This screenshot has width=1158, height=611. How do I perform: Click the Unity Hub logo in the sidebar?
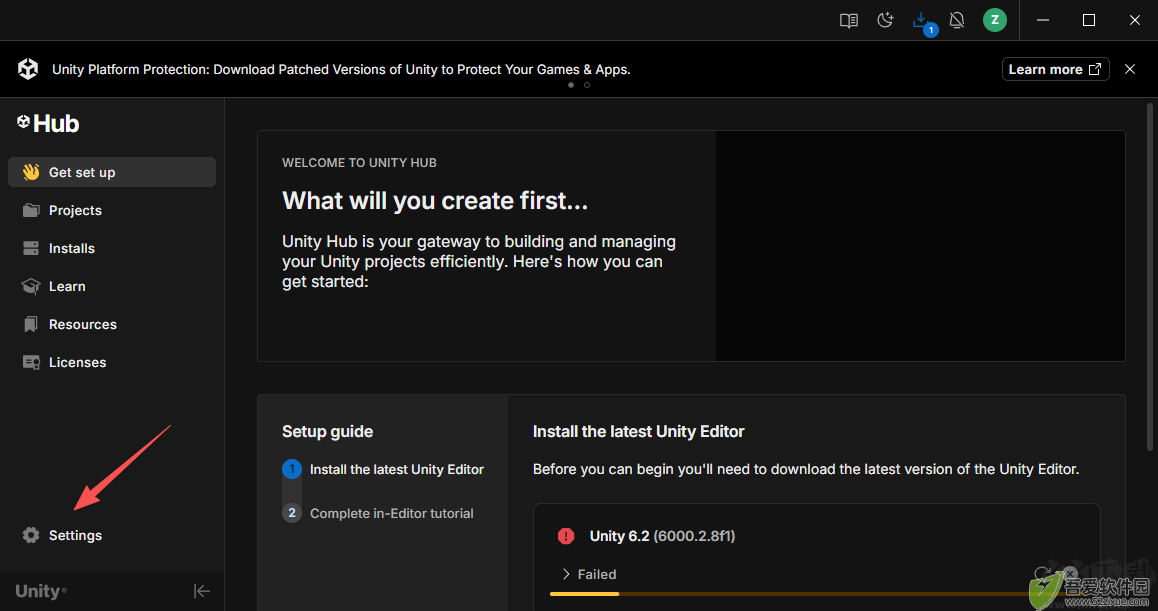pos(48,123)
